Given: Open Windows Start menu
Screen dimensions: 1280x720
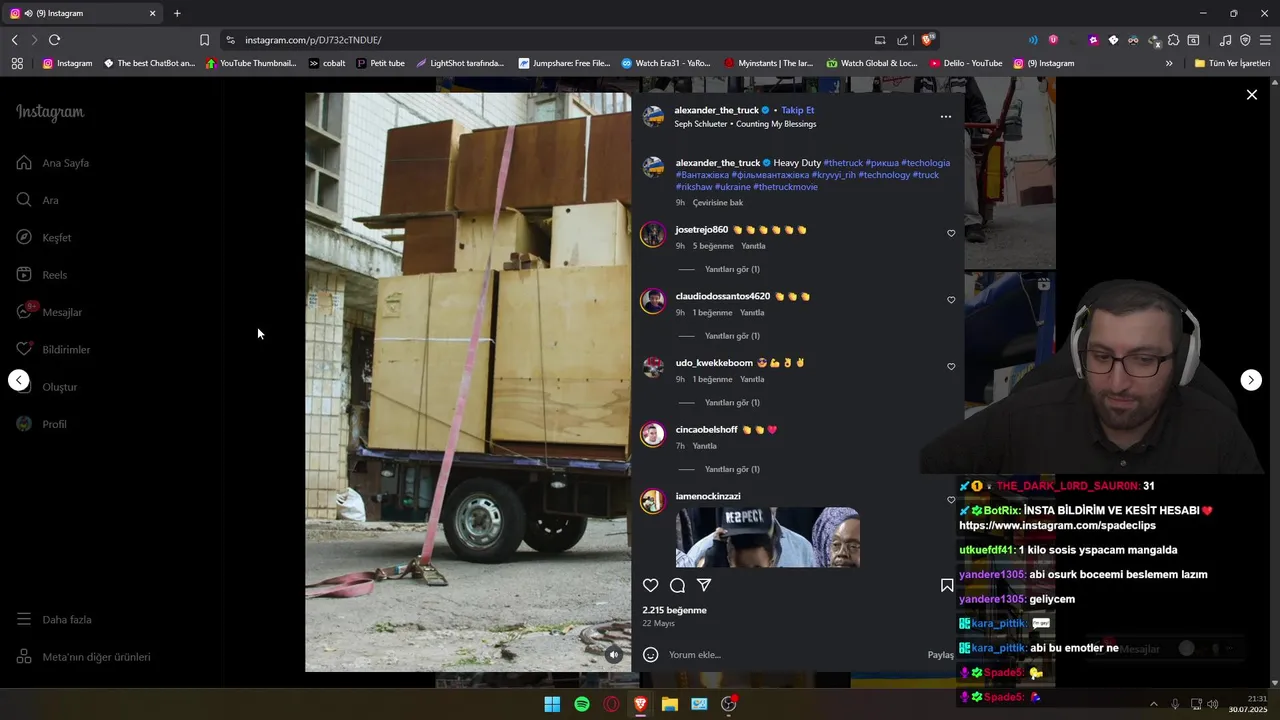Looking at the screenshot, I should tap(552, 704).
